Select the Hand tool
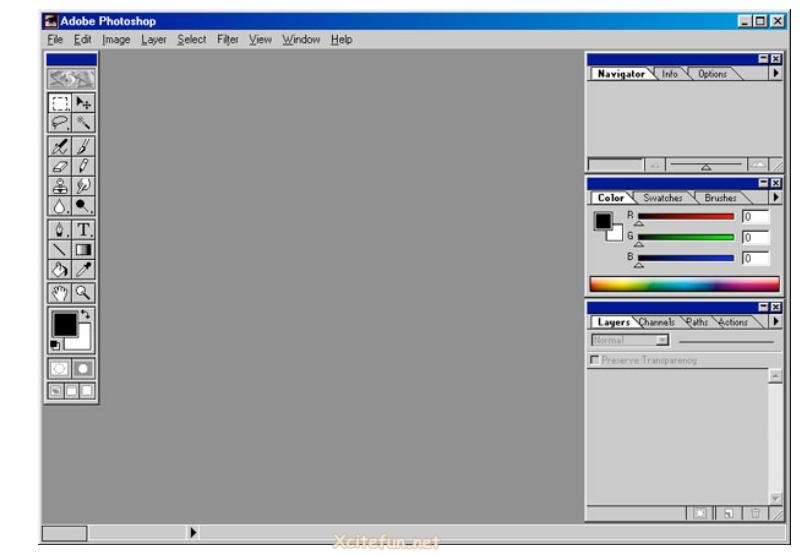Image resolution: width=805 pixels, height=555 pixels. pyautogui.click(x=60, y=293)
